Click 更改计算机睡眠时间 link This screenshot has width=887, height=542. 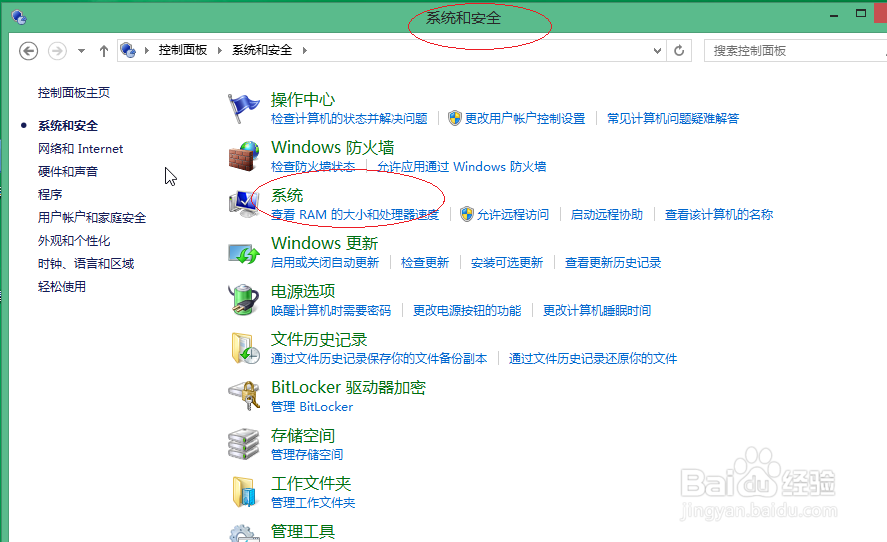click(597, 311)
